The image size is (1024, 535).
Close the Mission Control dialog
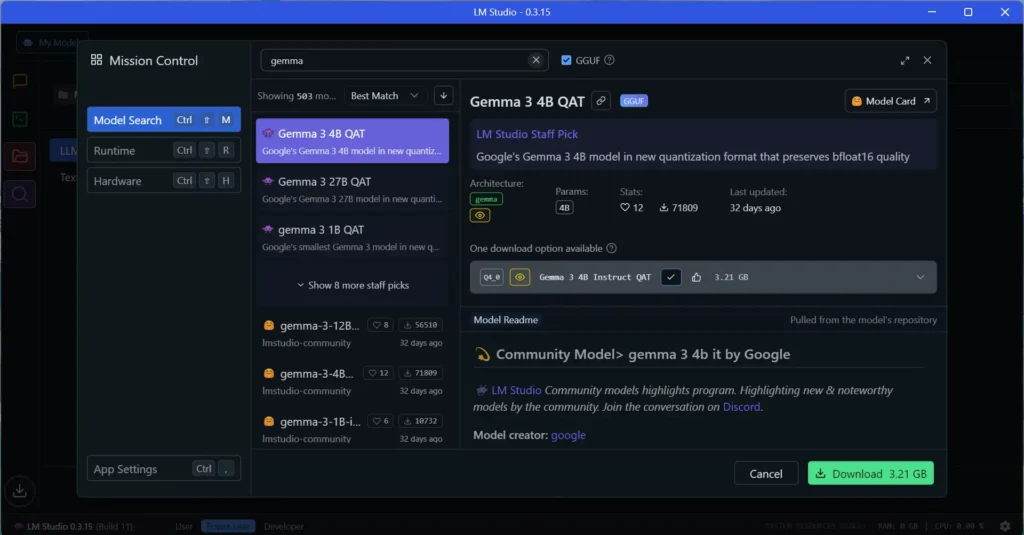pos(927,60)
